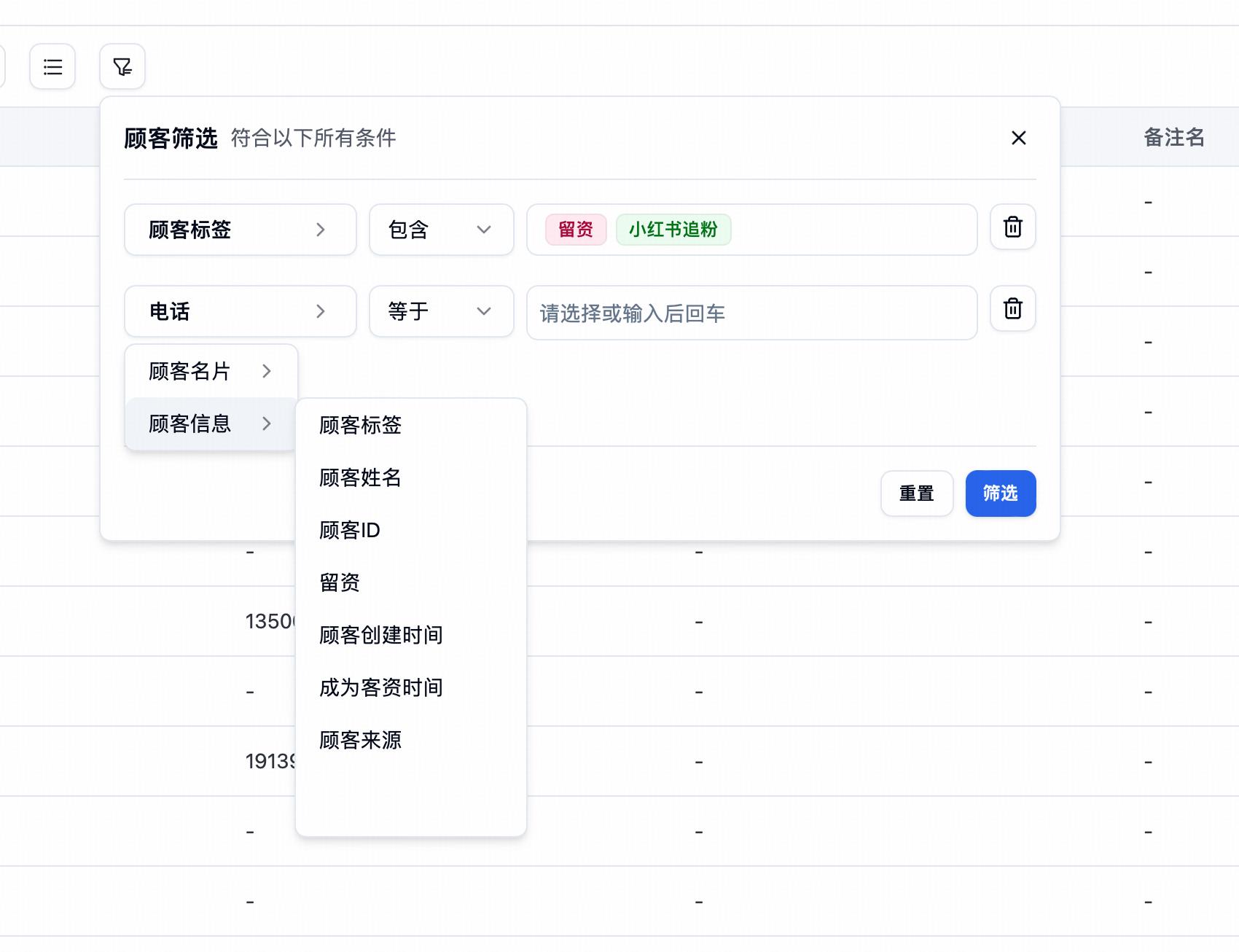Screen dimensions: 1239x952
Task: Select the 留资 submenu option
Action: (x=340, y=582)
